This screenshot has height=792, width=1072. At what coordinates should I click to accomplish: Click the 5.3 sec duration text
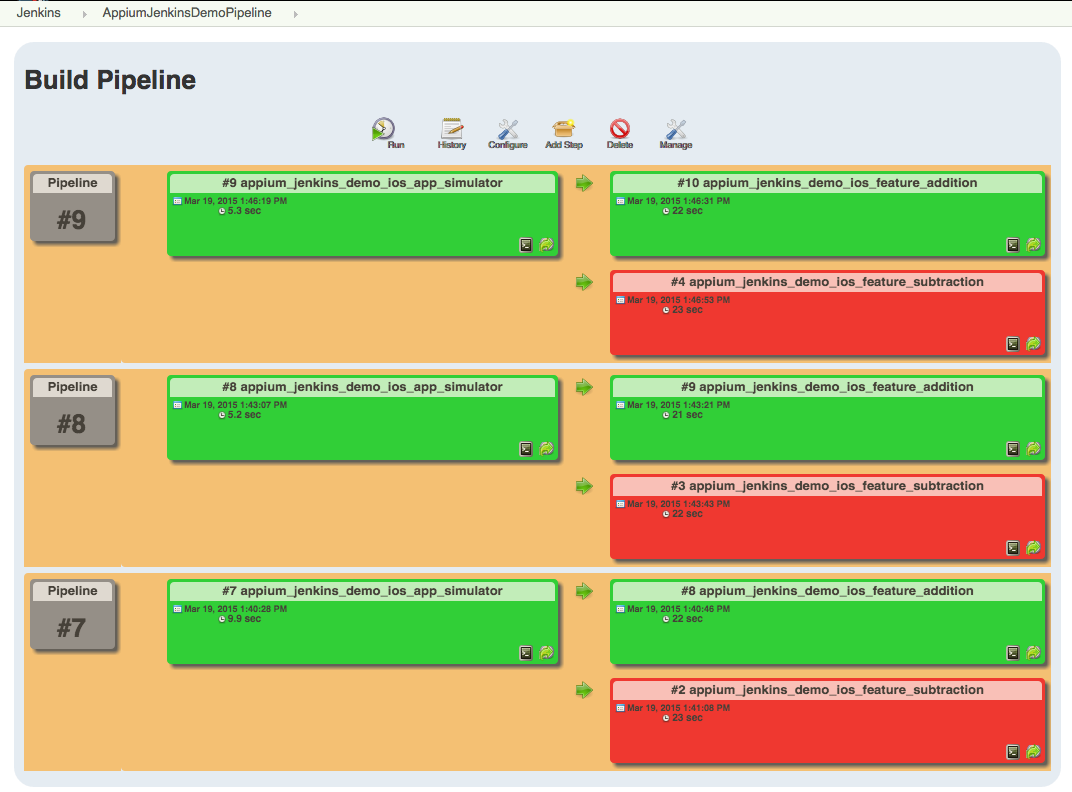[244, 211]
